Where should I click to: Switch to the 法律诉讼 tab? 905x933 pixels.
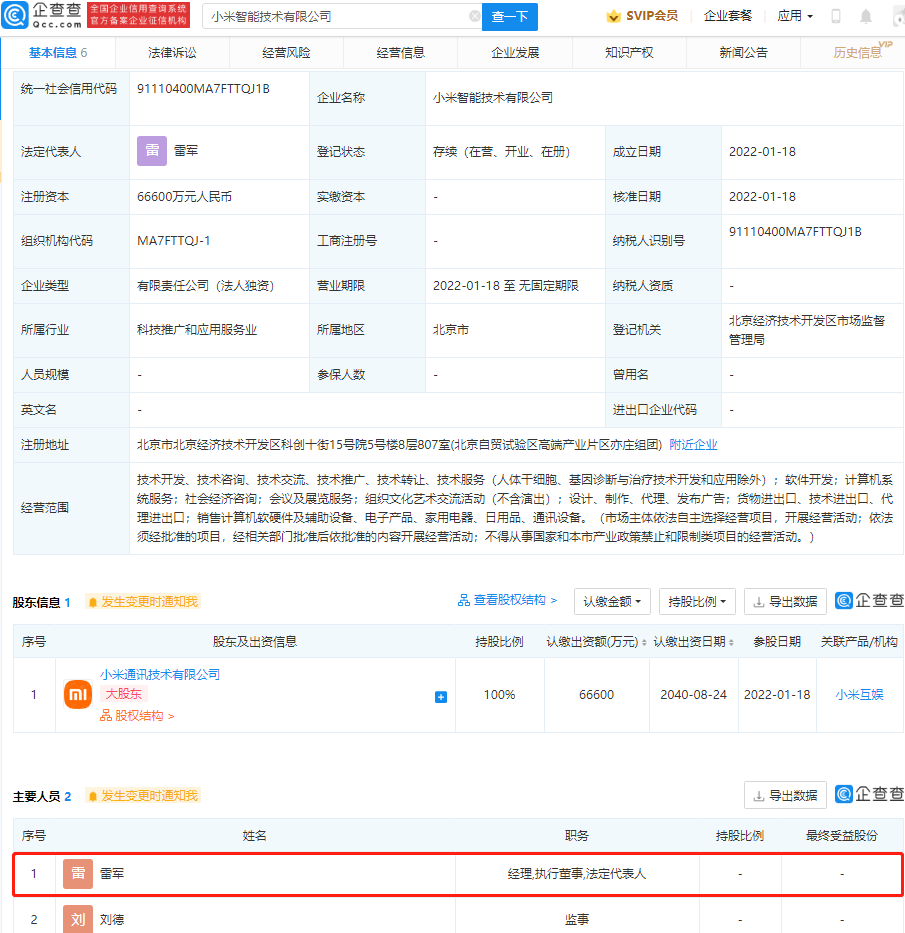coord(172,53)
